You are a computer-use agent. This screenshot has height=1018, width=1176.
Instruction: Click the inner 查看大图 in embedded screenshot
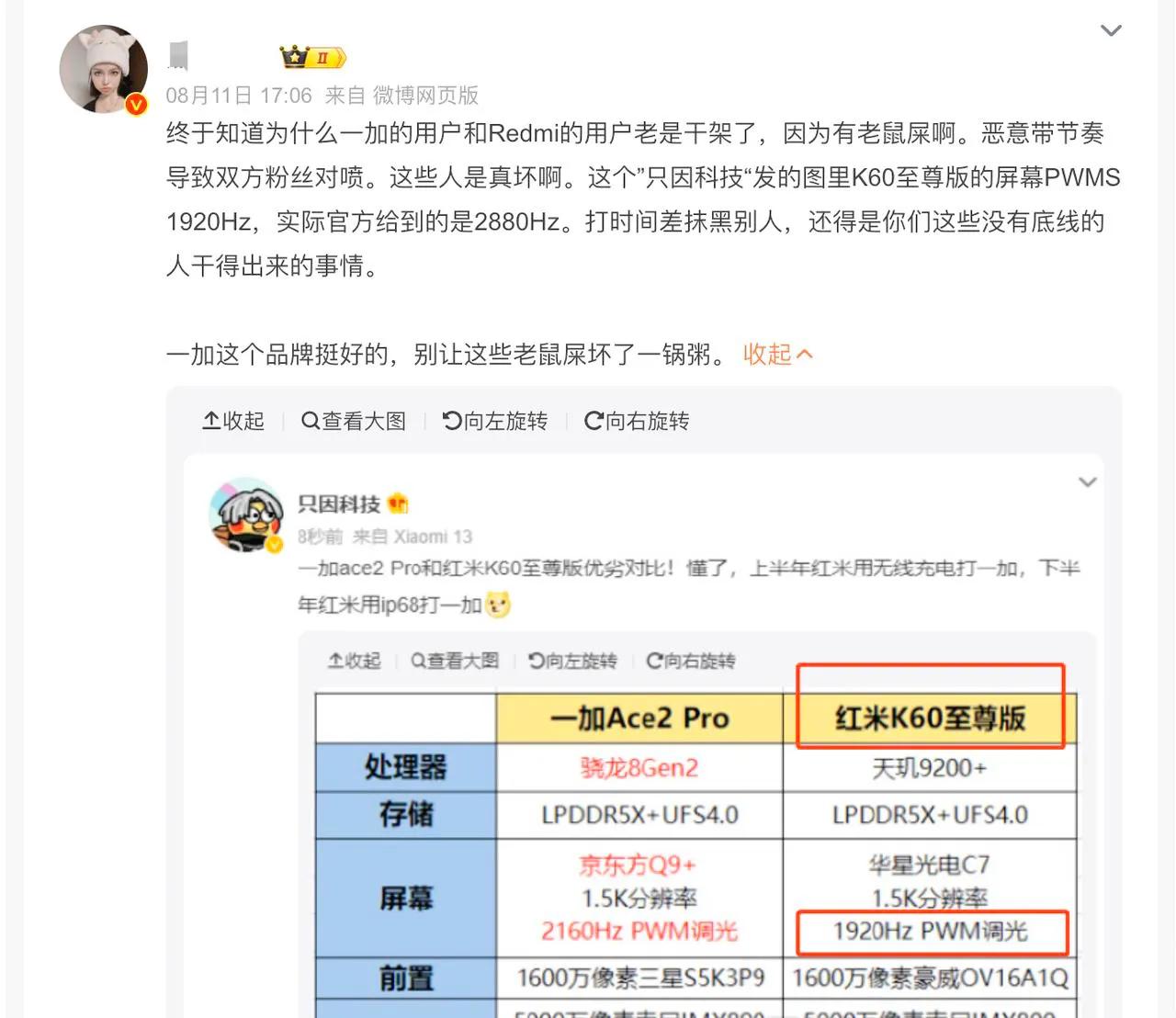coord(455,661)
